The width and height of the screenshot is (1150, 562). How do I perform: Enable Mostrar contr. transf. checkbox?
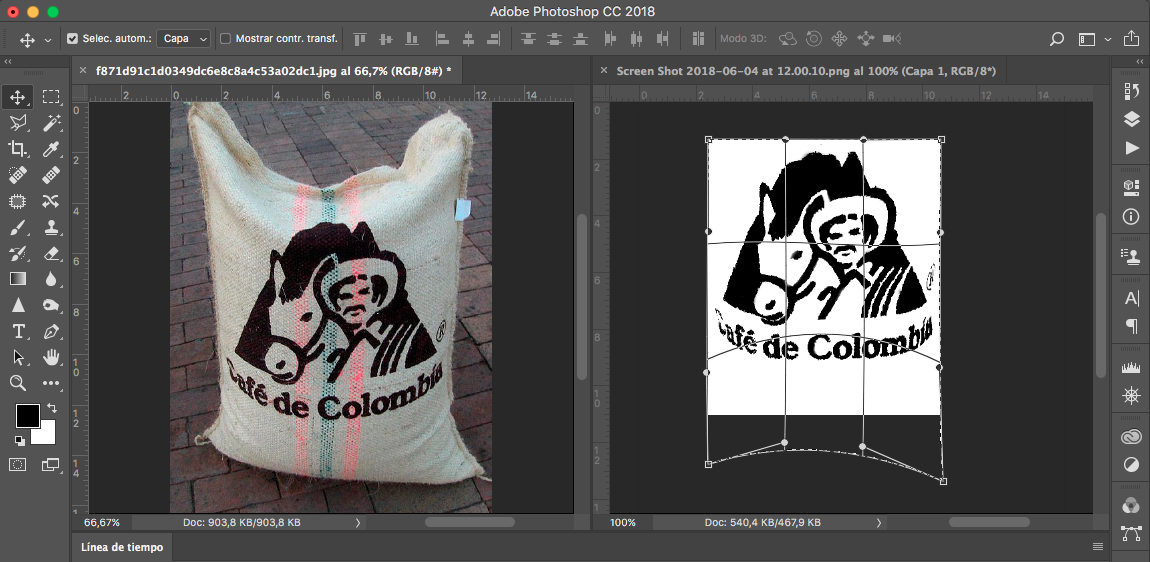point(225,39)
